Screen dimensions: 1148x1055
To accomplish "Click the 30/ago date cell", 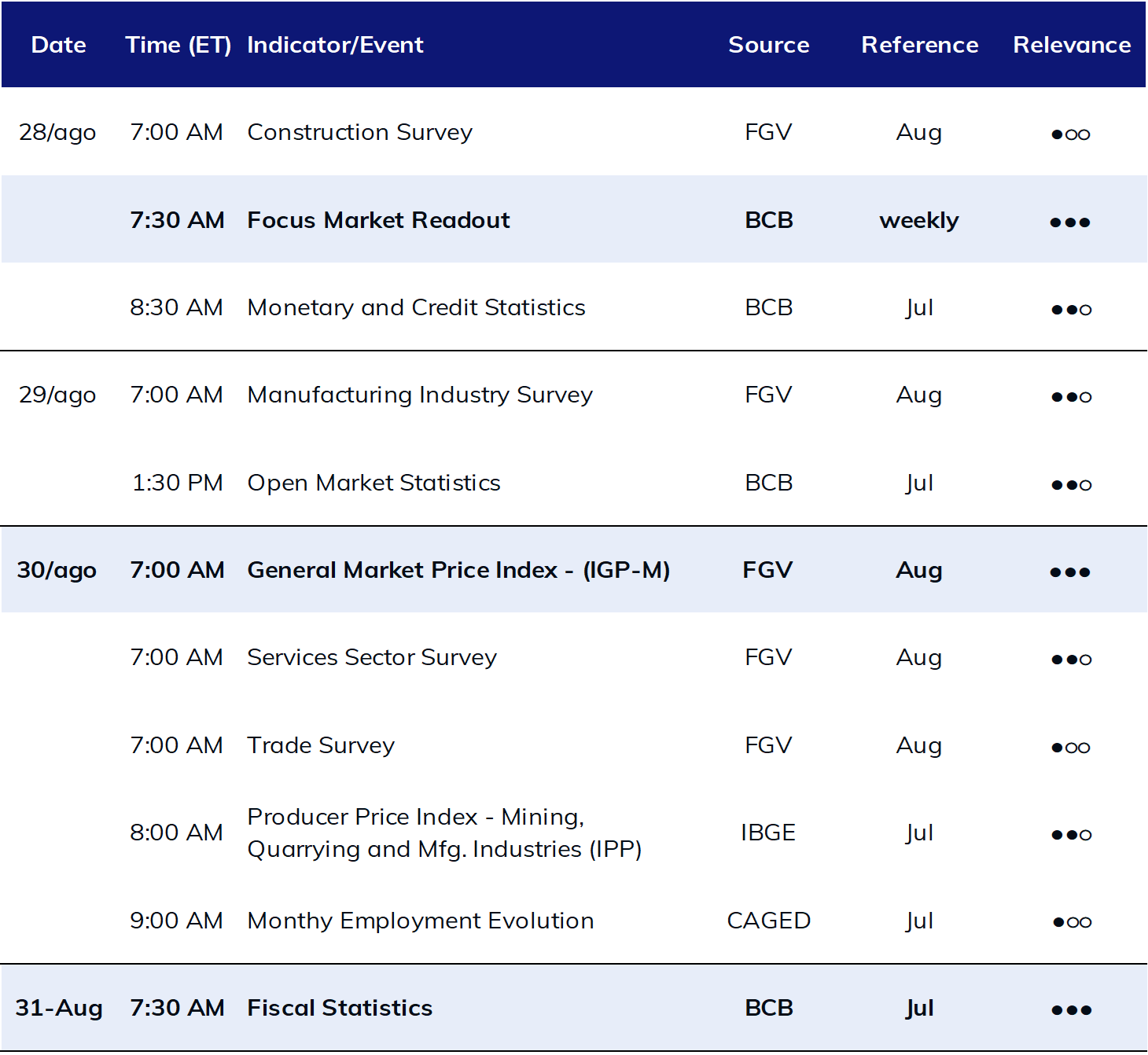I will tap(57, 570).
